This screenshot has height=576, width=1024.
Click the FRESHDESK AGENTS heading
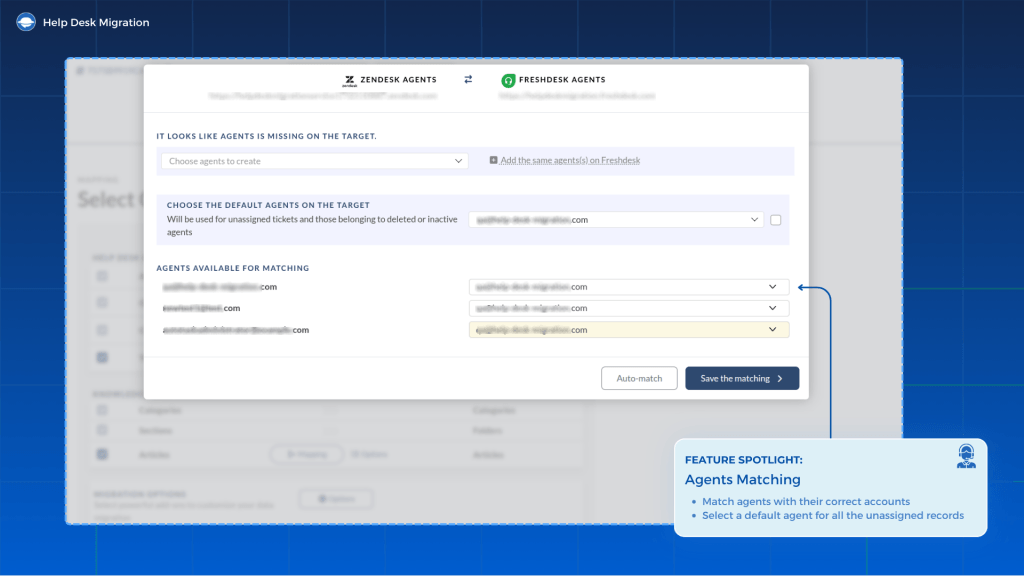point(562,80)
